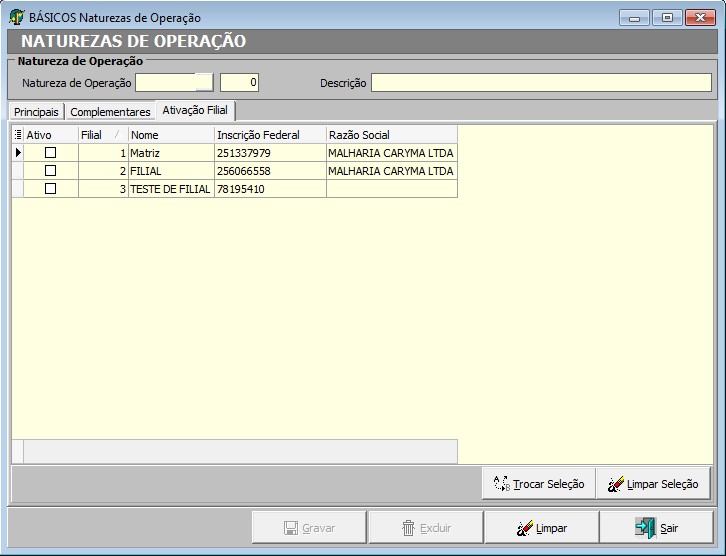Click the grid column selector icon

pos(17,135)
